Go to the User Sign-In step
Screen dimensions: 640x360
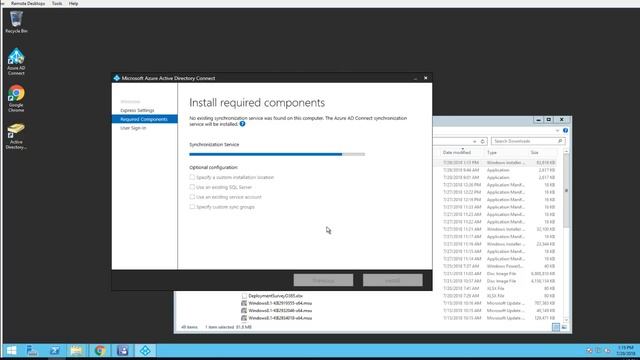(133, 128)
